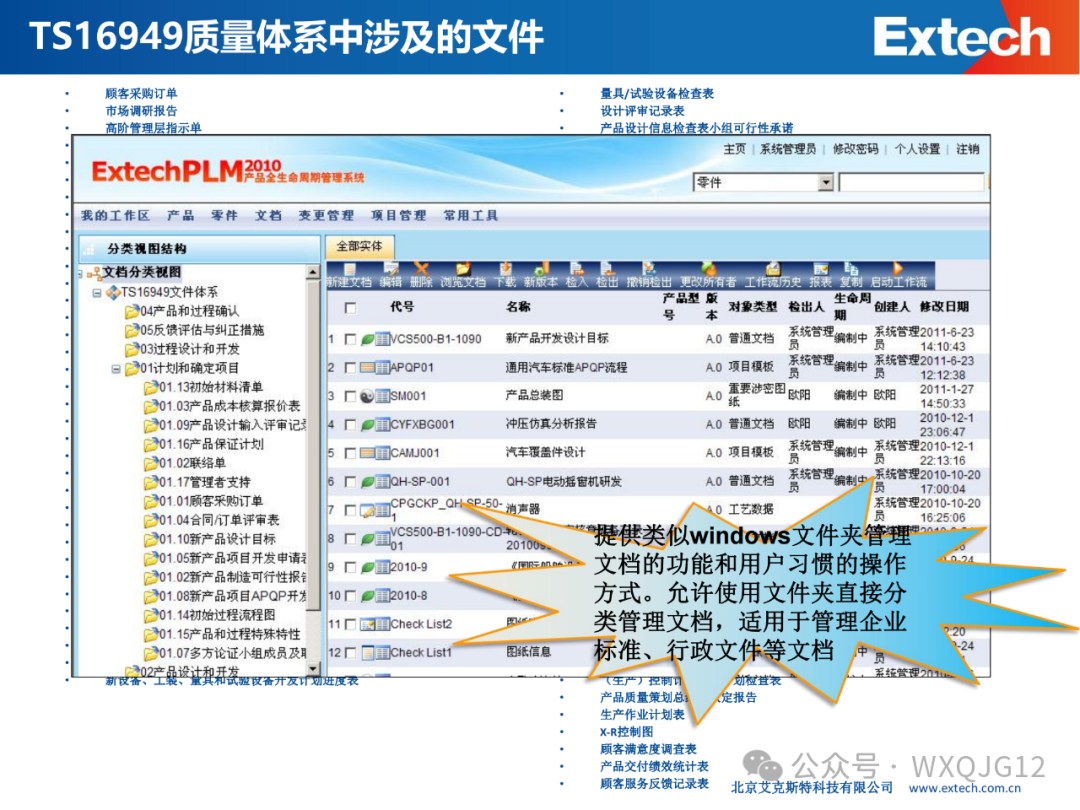Click the 下载 (download) toolbar icon

[506, 269]
